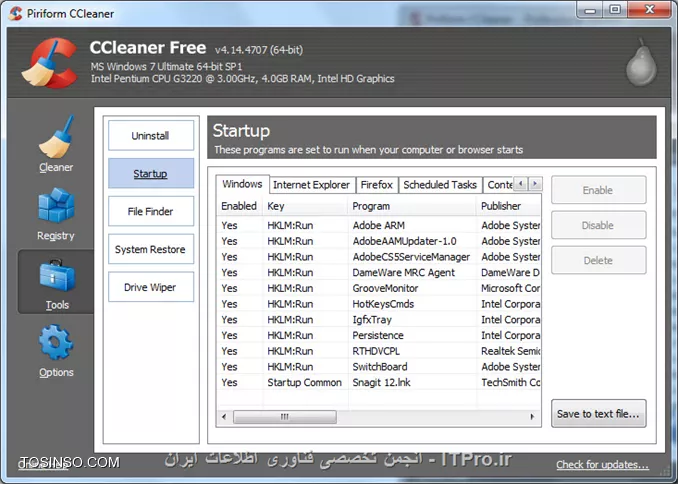
Task: Sort by the Program column header
Action: coord(412,206)
